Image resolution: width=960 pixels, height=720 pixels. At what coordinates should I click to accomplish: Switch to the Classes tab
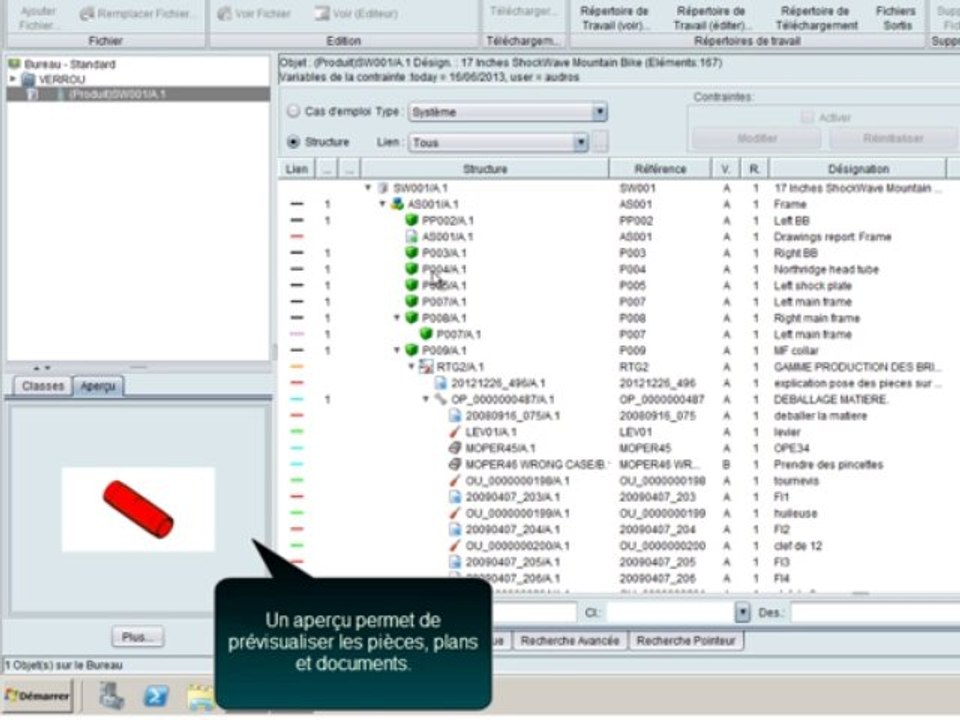[x=43, y=386]
